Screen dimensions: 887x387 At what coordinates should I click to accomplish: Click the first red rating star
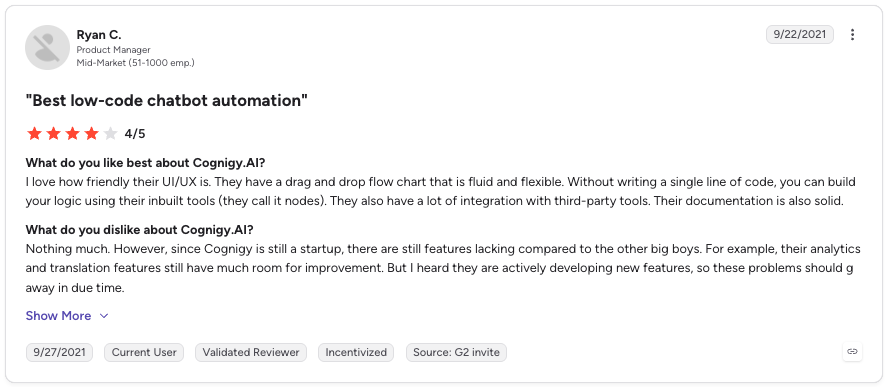35,134
